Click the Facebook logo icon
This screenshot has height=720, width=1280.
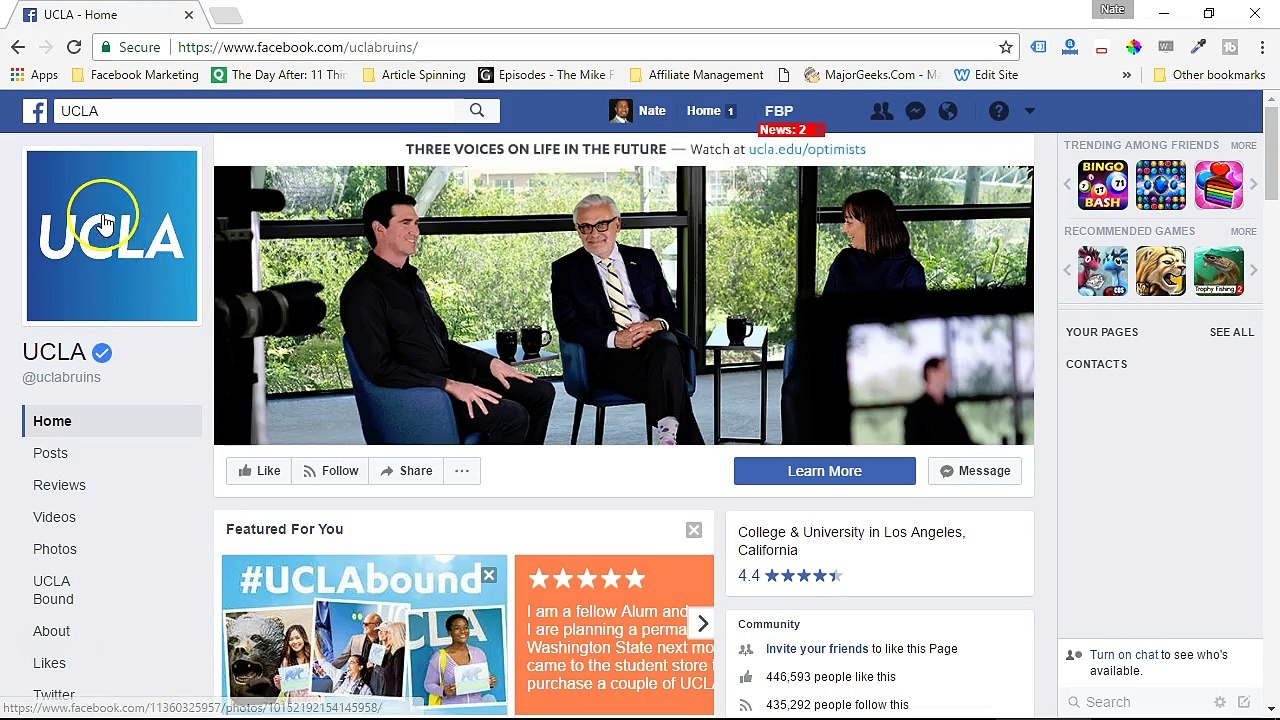click(x=35, y=111)
